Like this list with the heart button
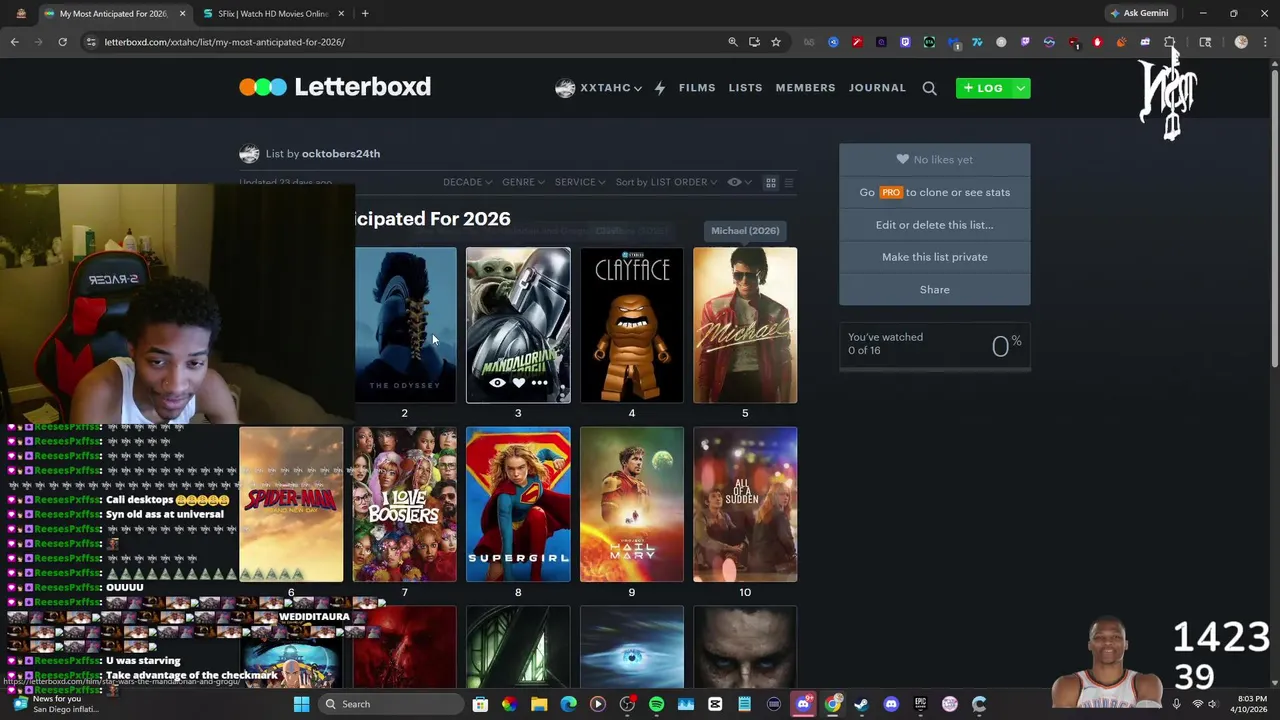1280x720 pixels. (935, 160)
